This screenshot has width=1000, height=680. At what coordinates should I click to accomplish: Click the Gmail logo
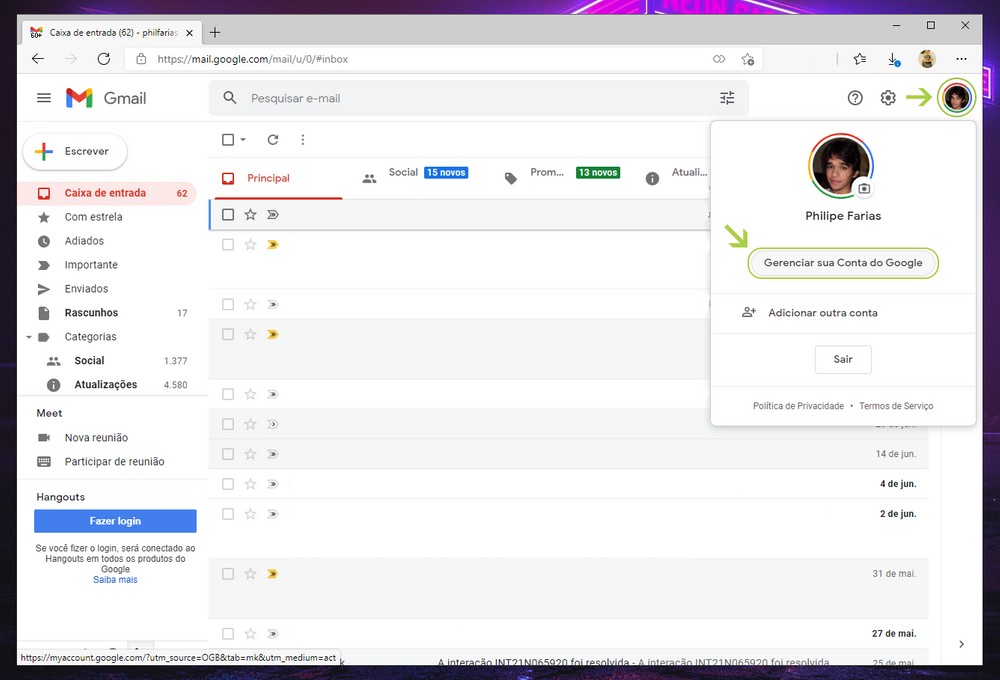click(x=106, y=98)
